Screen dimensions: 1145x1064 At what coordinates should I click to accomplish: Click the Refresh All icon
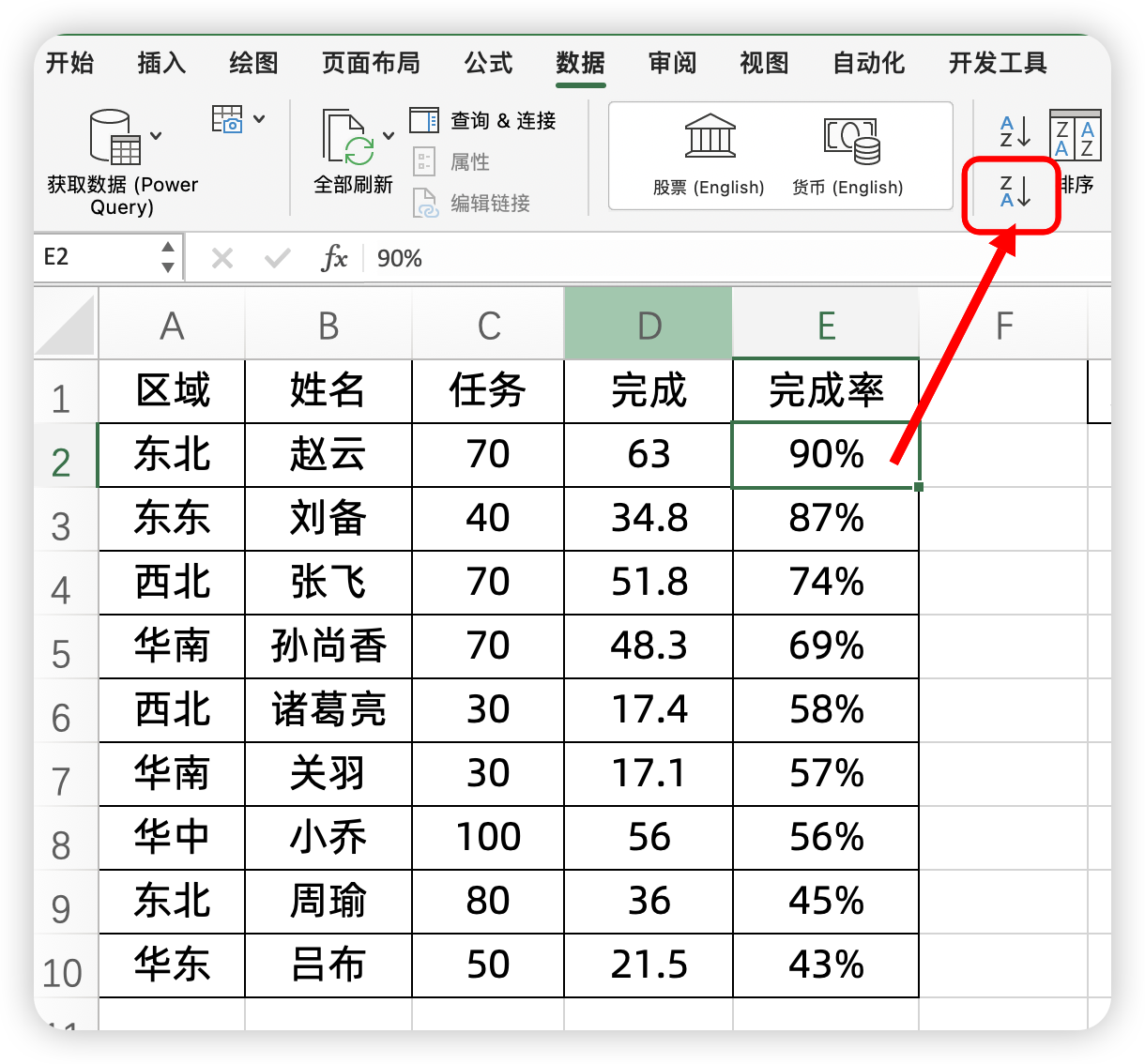(347, 137)
